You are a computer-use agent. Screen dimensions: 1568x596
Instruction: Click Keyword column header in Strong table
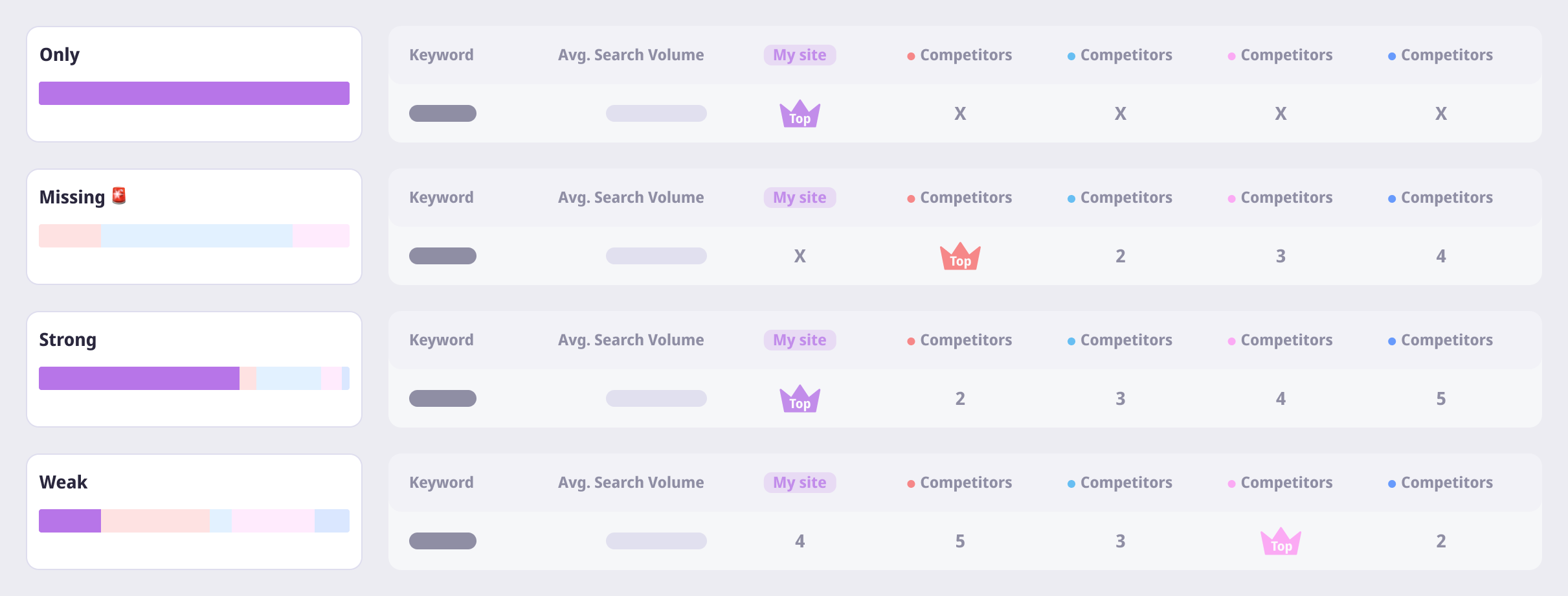(442, 340)
